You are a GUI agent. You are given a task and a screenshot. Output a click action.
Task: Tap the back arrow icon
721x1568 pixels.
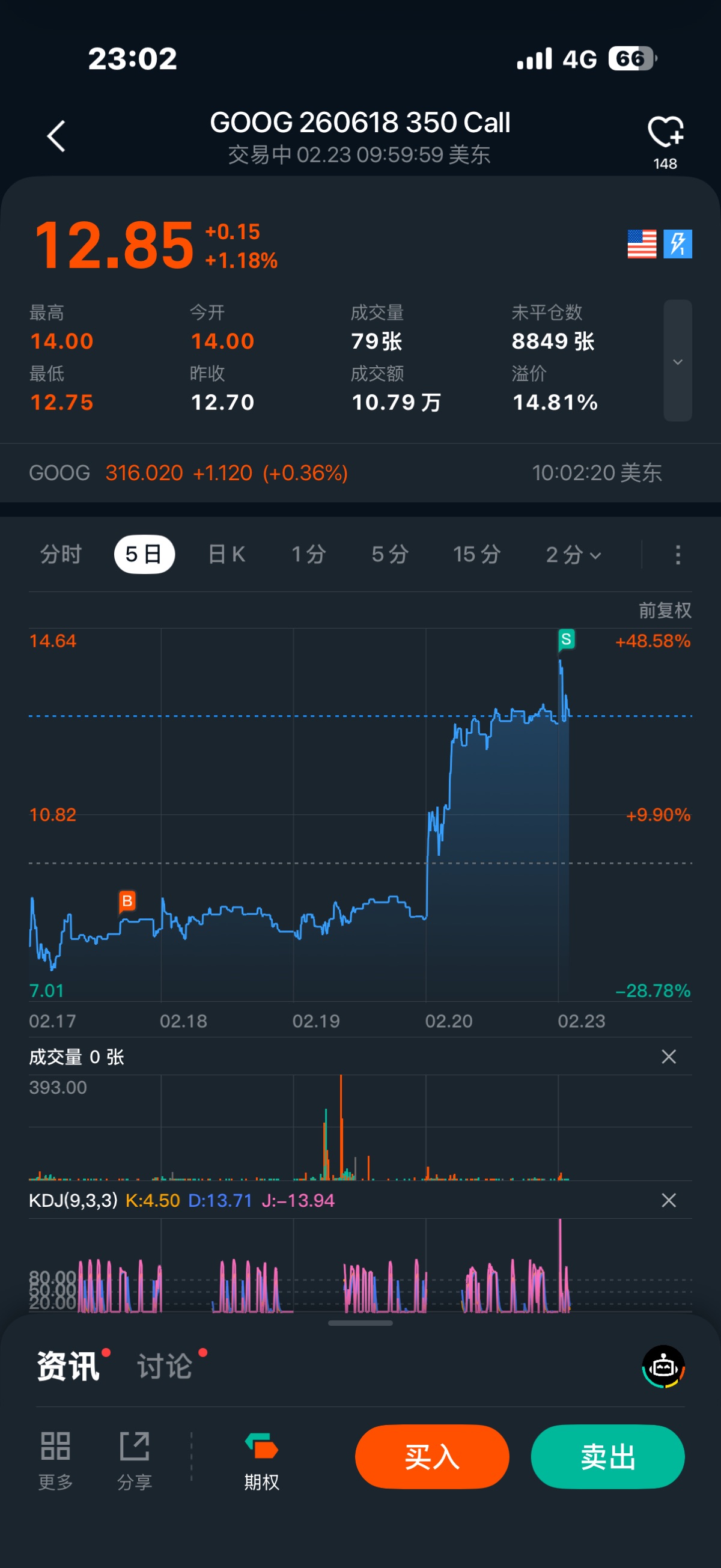56,136
